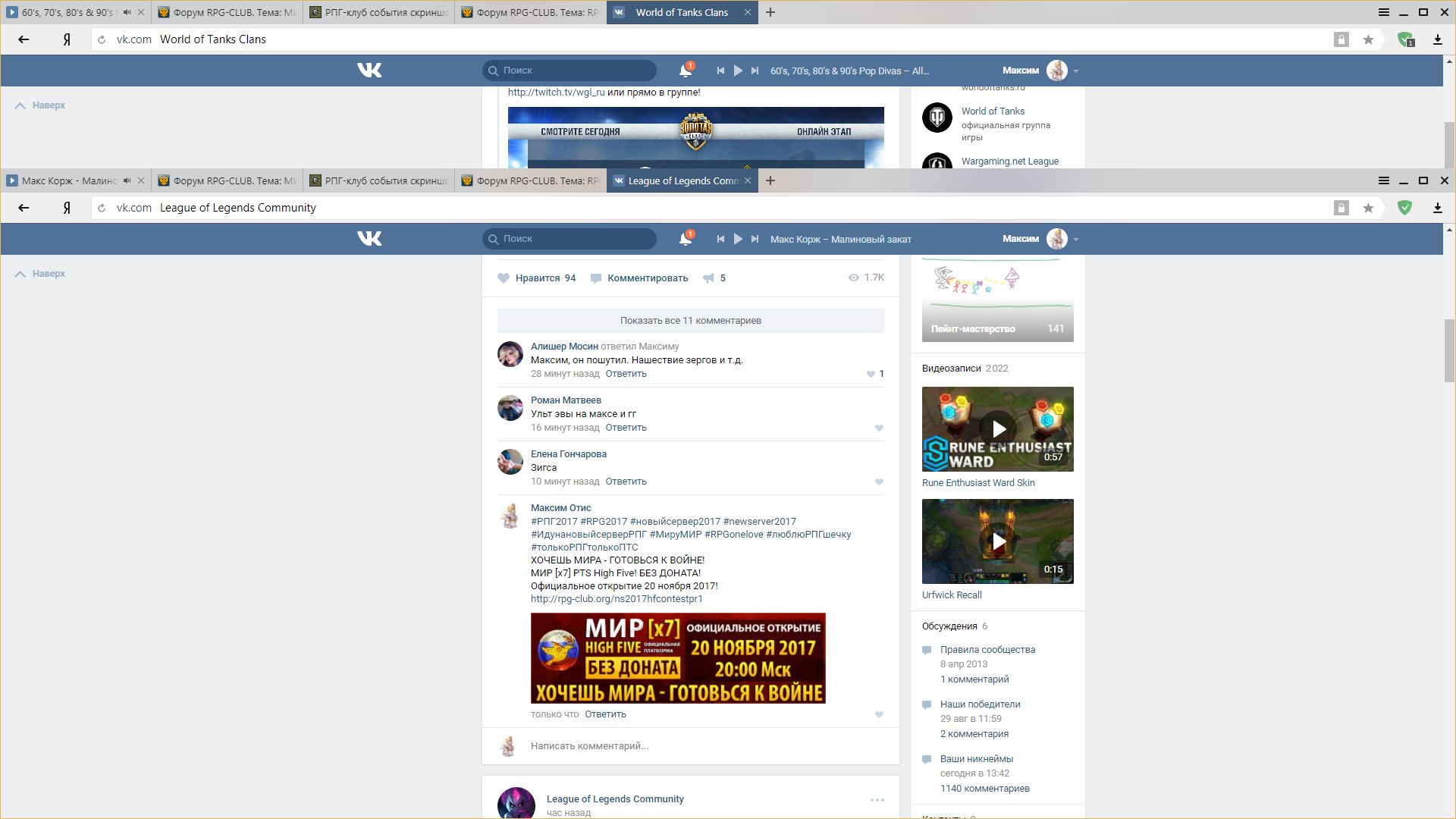Viewport: 1456px width, 819px height.
Task: Play 60's 70's Pop Divas track in top window
Action: click(738, 71)
